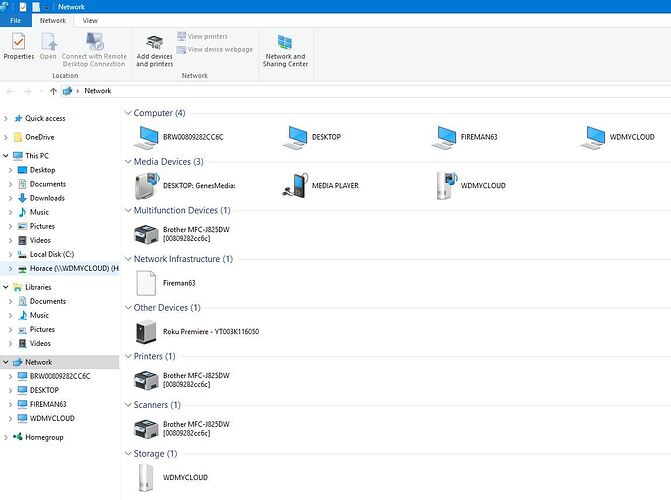The image size is (671, 500).
Task: Select BRW00809282CC6C computer in main pane
Action: coord(178,137)
